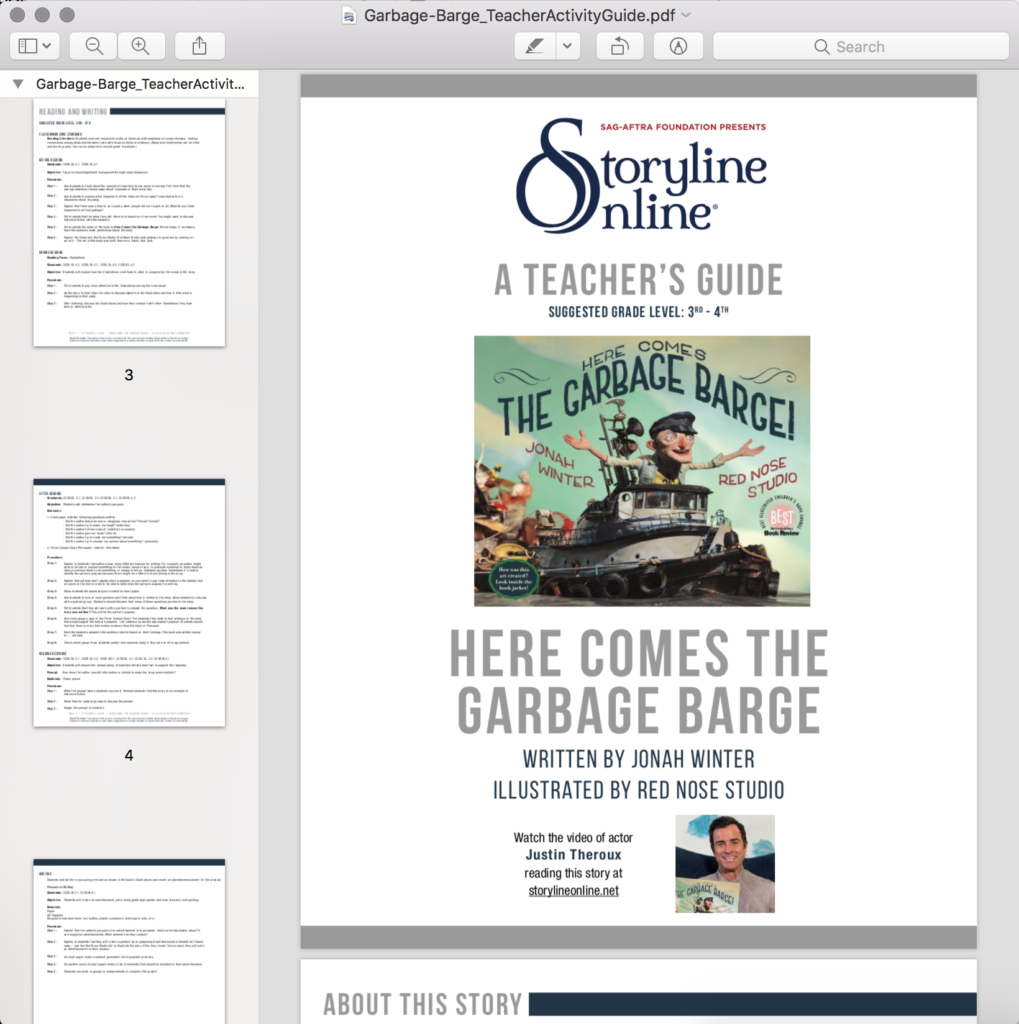The height and width of the screenshot is (1024, 1019).
Task: Select the Garbage-Barge_TeacherActivit... sidebar item
Action: point(139,84)
